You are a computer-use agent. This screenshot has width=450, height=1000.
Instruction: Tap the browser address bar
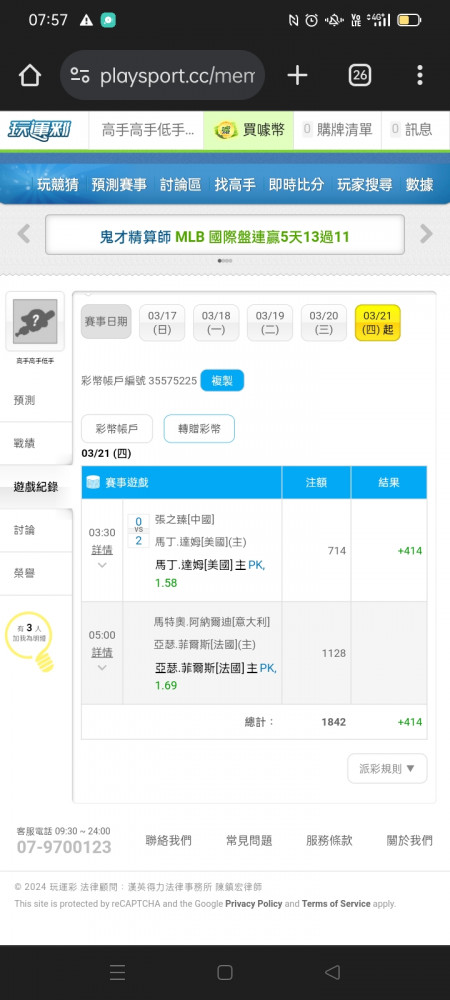coord(163,75)
